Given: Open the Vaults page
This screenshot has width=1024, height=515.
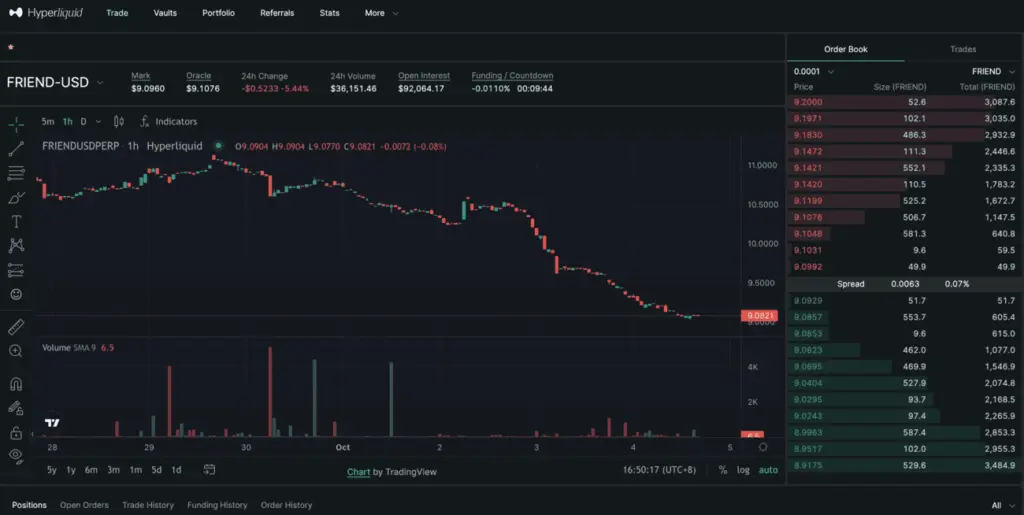Looking at the screenshot, I should (165, 13).
